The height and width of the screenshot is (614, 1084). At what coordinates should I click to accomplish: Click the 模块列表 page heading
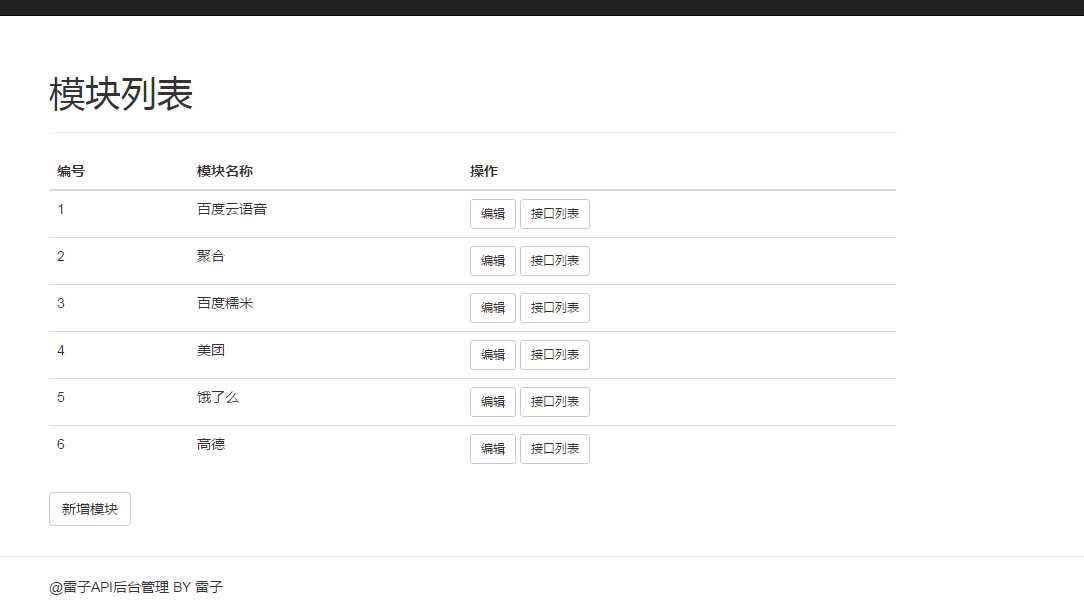pos(121,94)
